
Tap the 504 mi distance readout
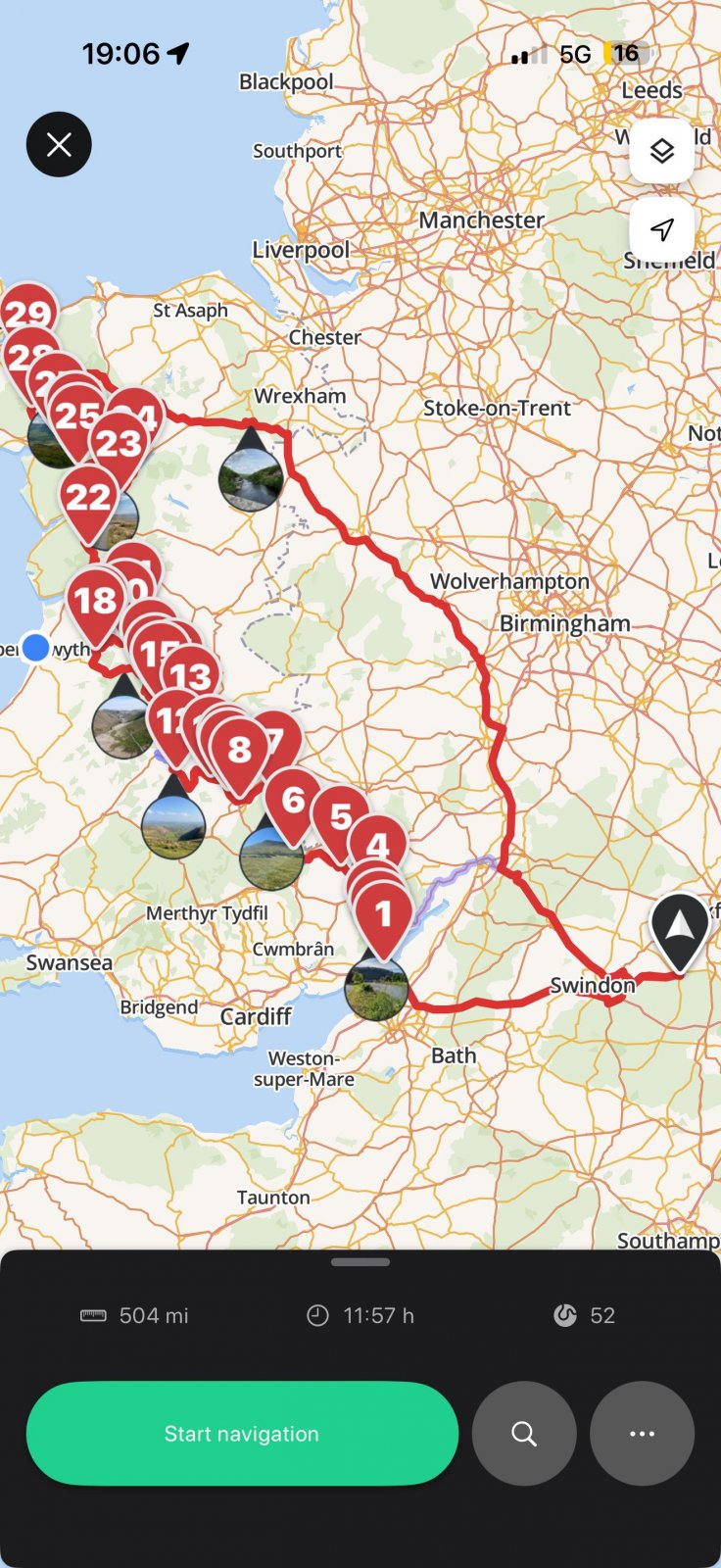pos(134,1315)
